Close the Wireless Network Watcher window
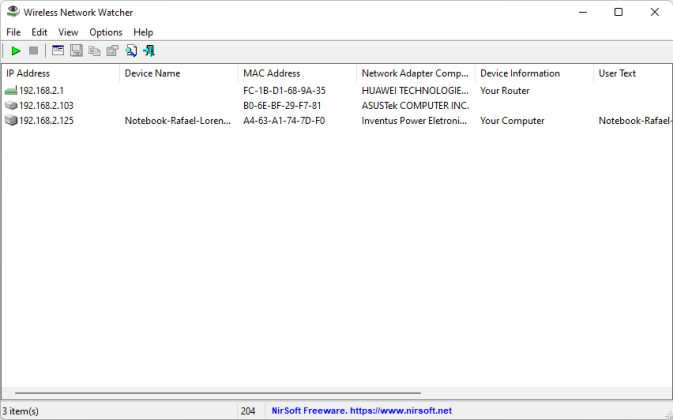673x420 pixels. (654, 12)
